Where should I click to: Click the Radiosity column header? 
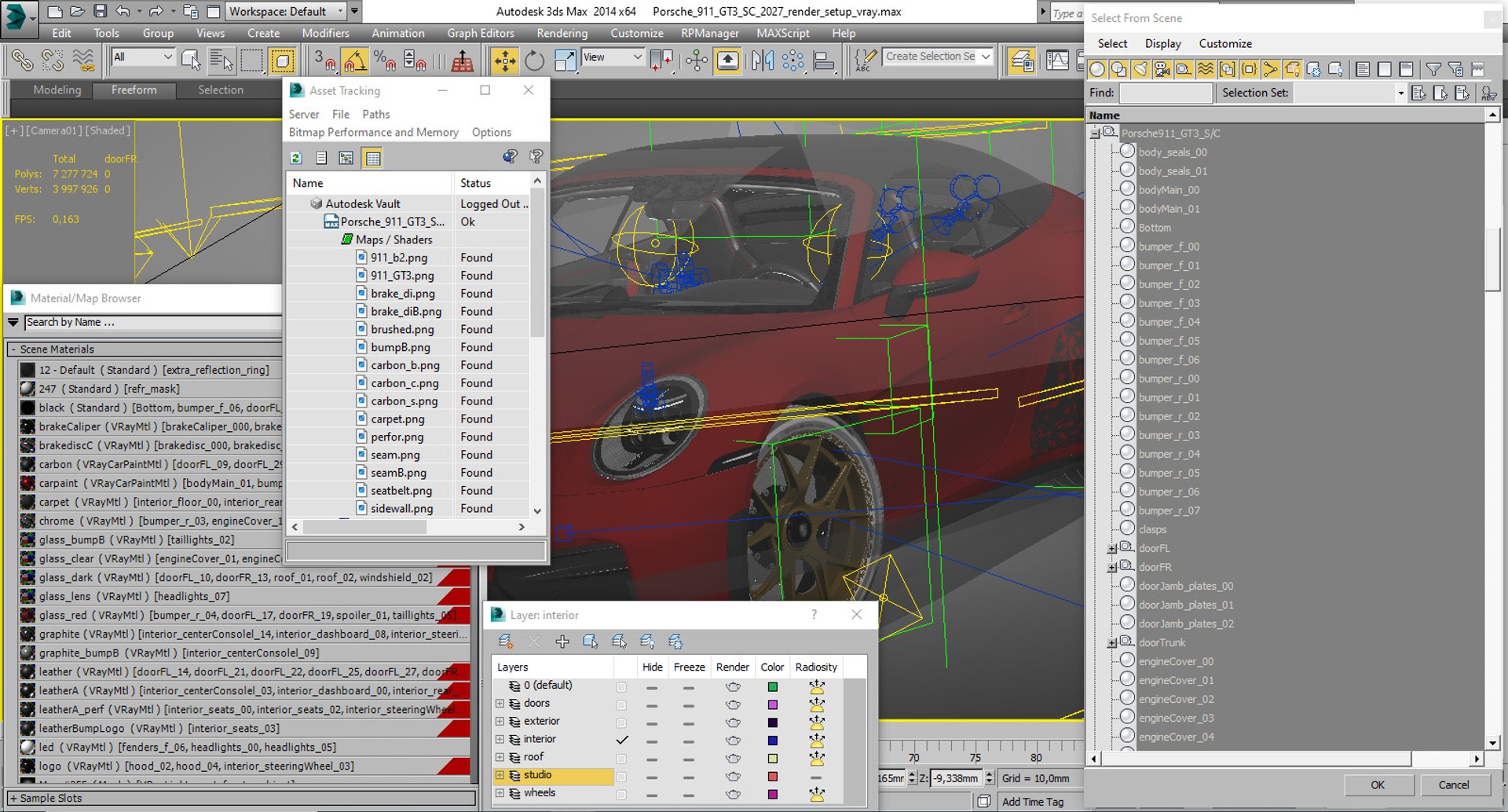pyautogui.click(x=816, y=667)
